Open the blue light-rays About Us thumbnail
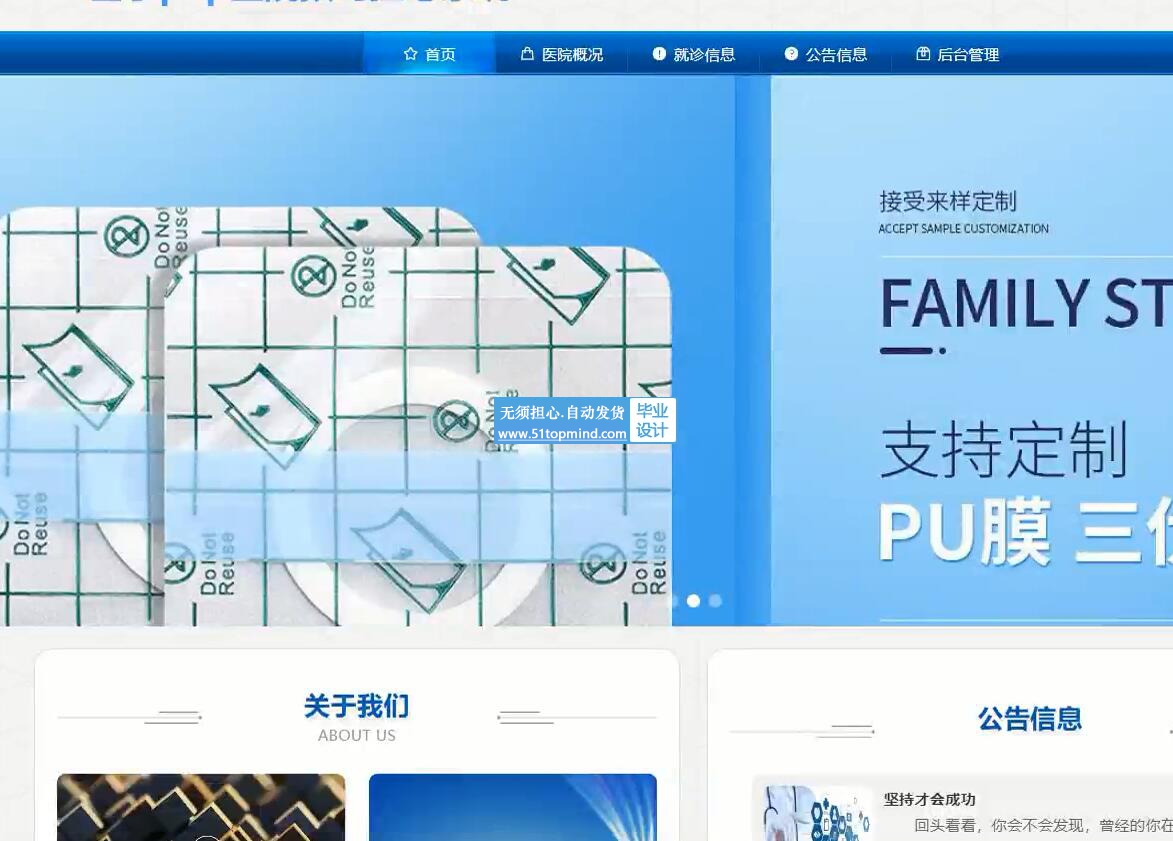1173x841 pixels. click(512, 807)
